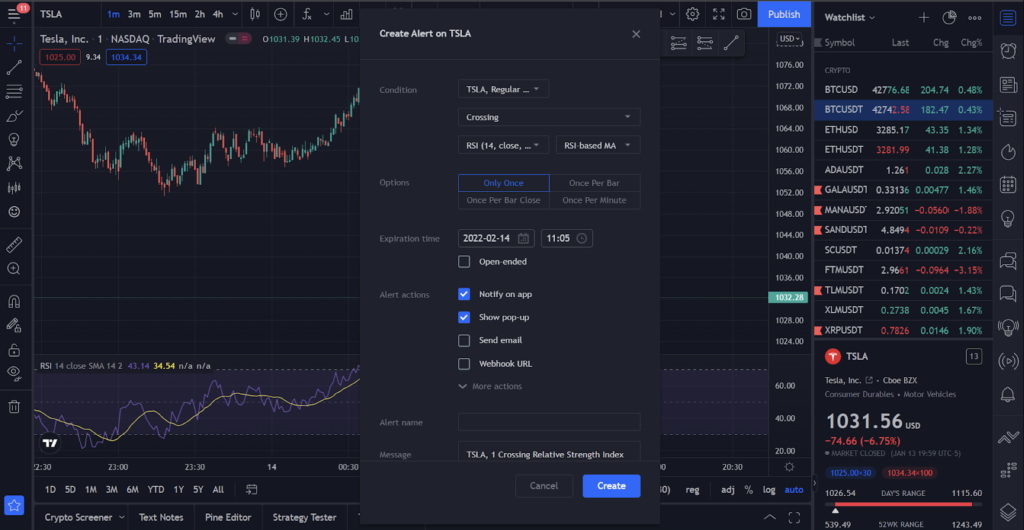
Task: Add symbol to watchlist with plus
Action: tap(924, 18)
